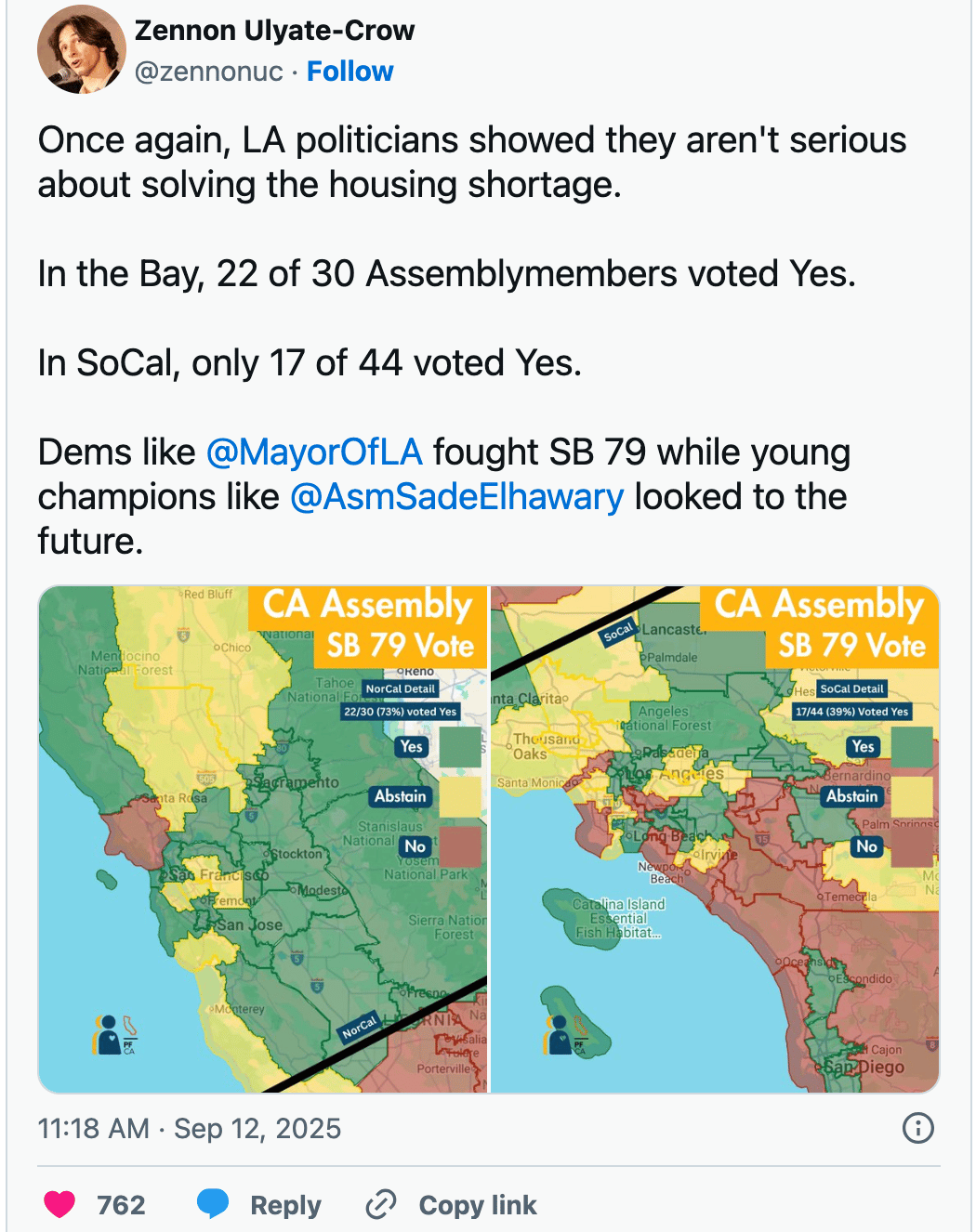Open the @AsmSadeElhawary mention link

tap(457, 497)
